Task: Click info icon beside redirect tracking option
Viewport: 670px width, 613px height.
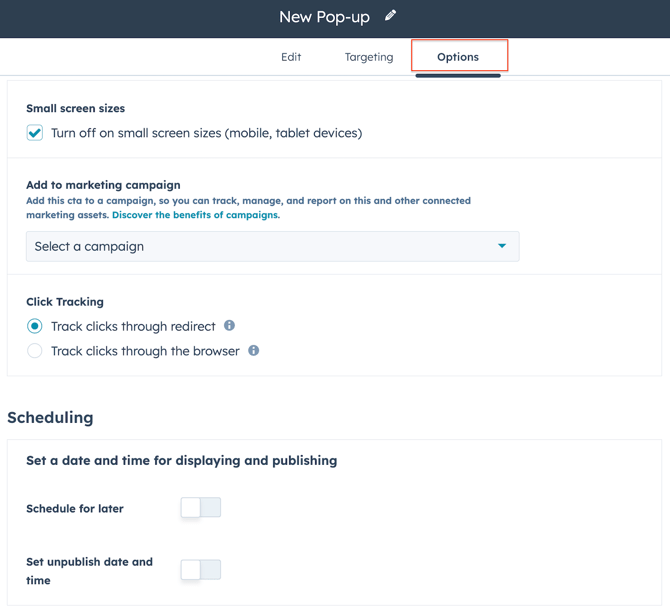Action: click(229, 326)
